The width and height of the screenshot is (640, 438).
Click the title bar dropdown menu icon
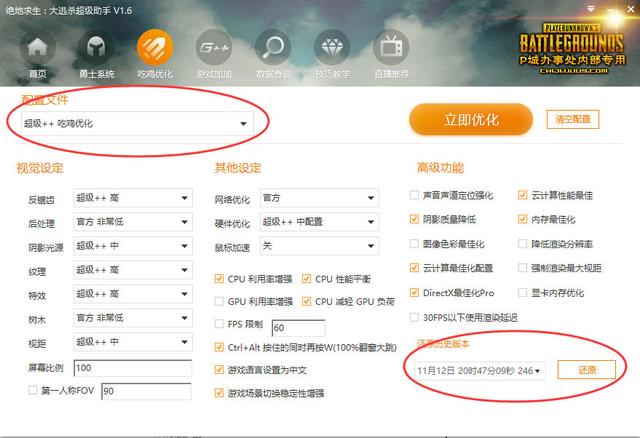590,9
